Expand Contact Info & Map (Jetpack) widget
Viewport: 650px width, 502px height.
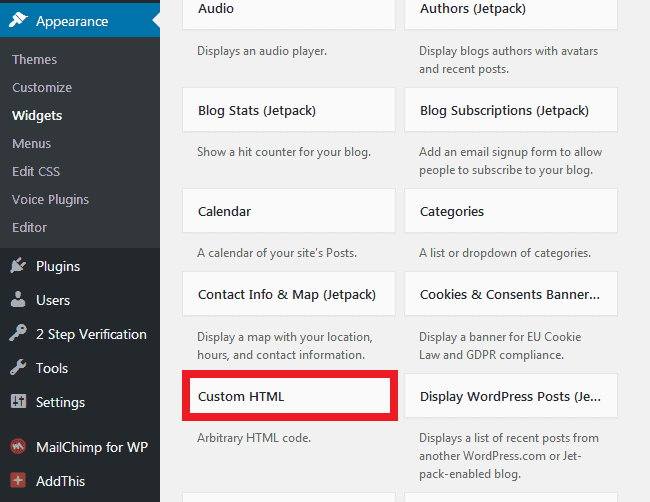pyautogui.click(x=289, y=294)
